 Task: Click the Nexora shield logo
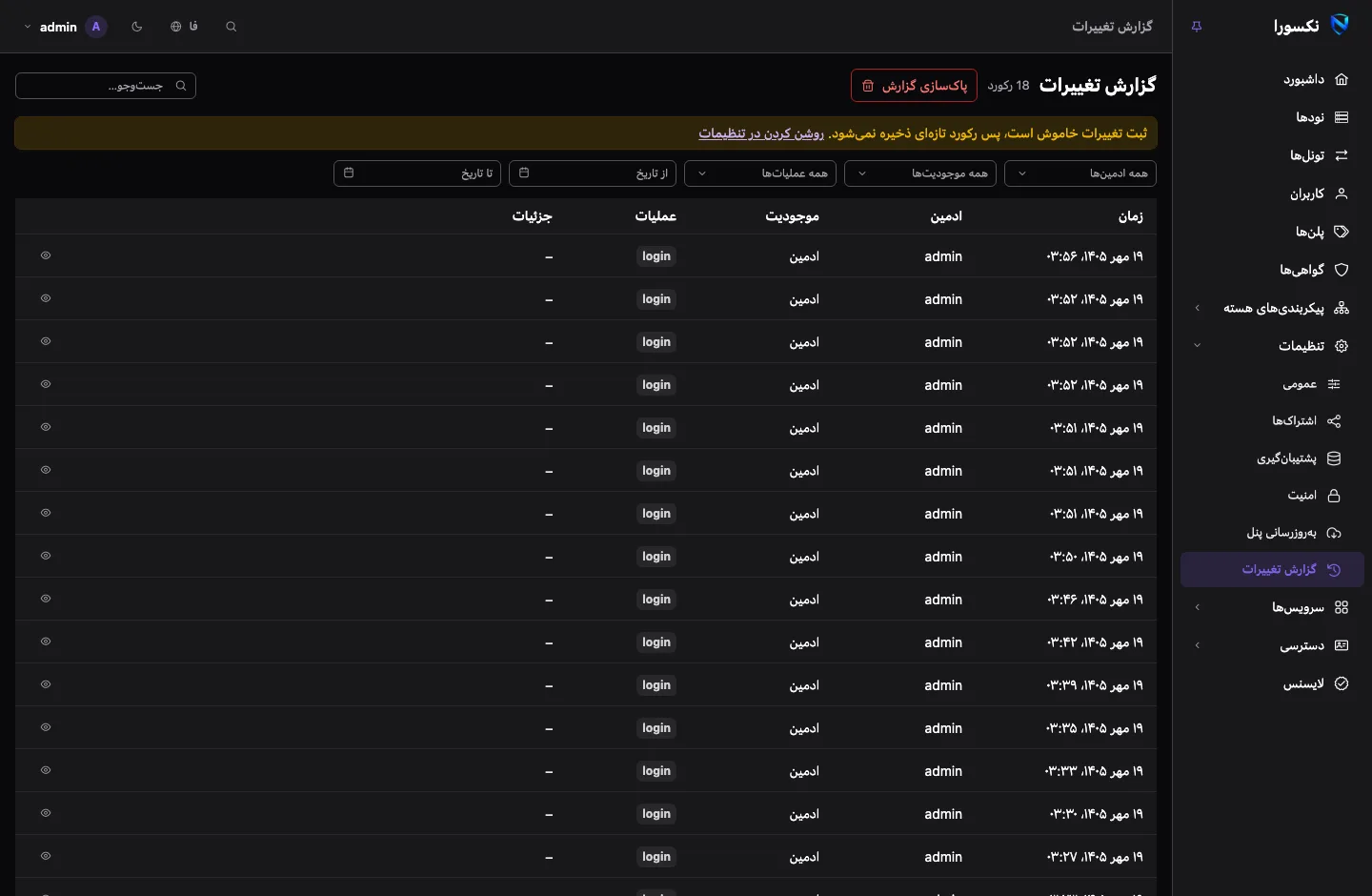[1340, 26]
